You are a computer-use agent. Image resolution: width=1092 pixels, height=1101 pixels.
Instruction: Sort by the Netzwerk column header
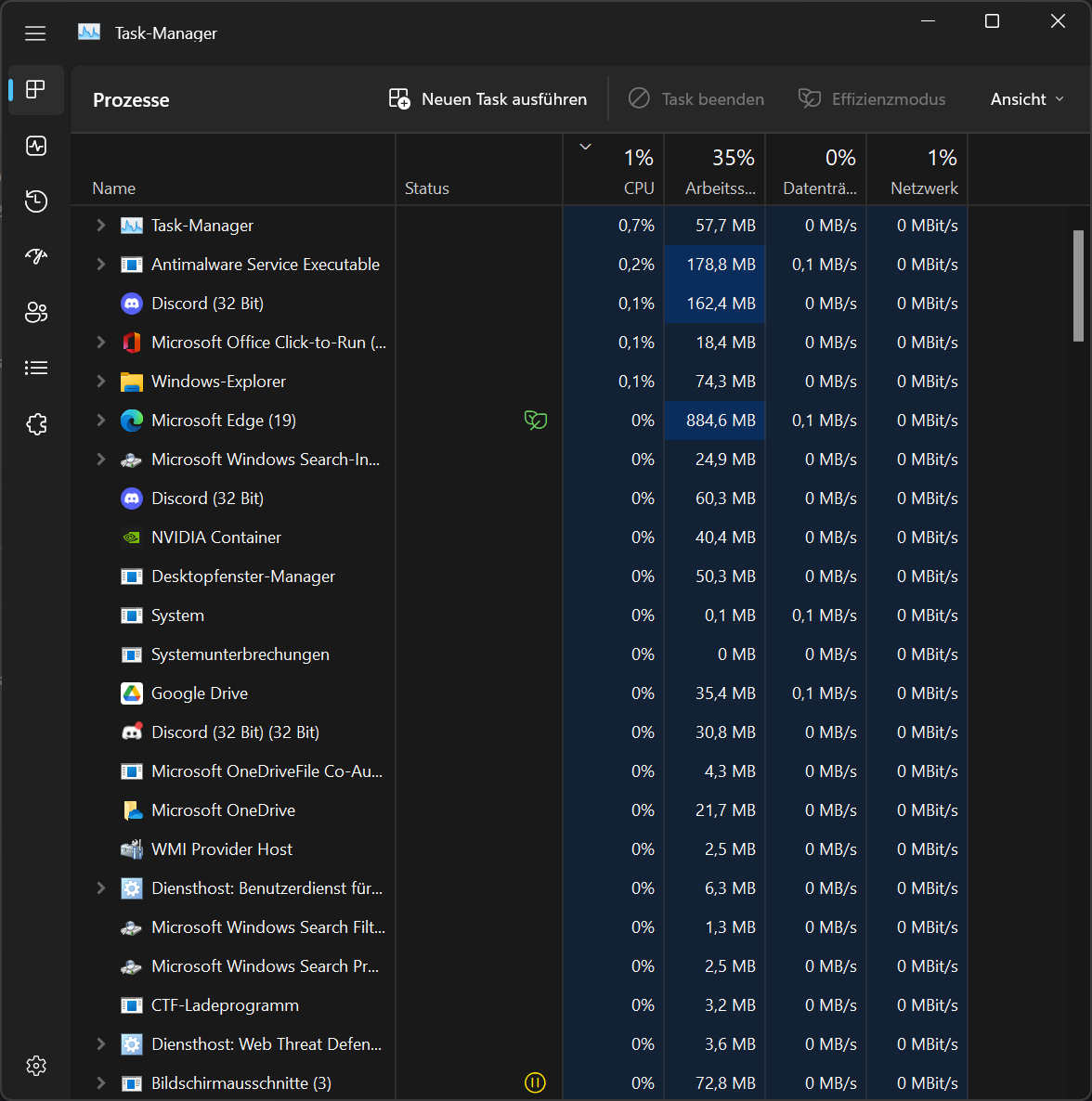pos(916,169)
